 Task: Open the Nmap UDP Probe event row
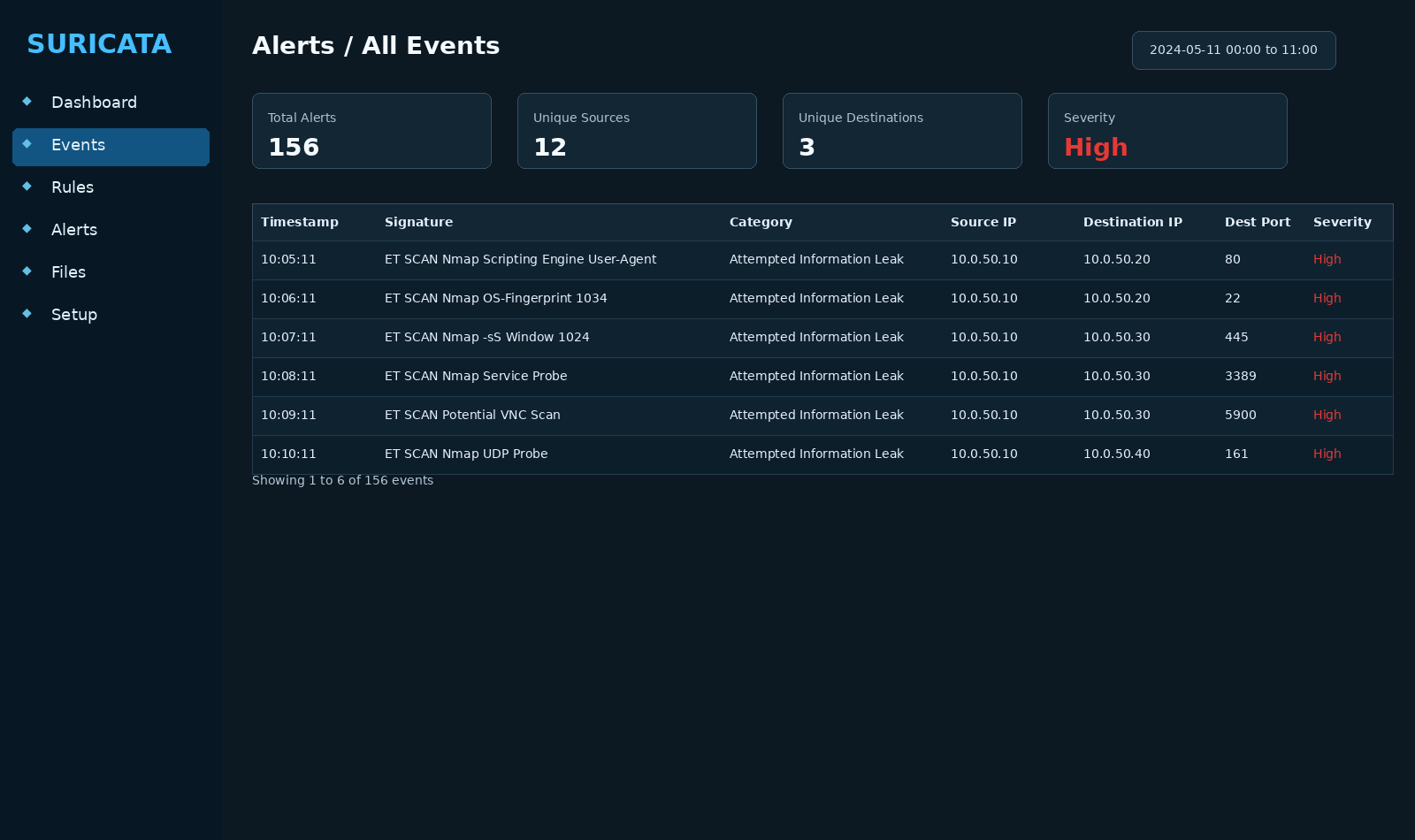click(x=466, y=454)
